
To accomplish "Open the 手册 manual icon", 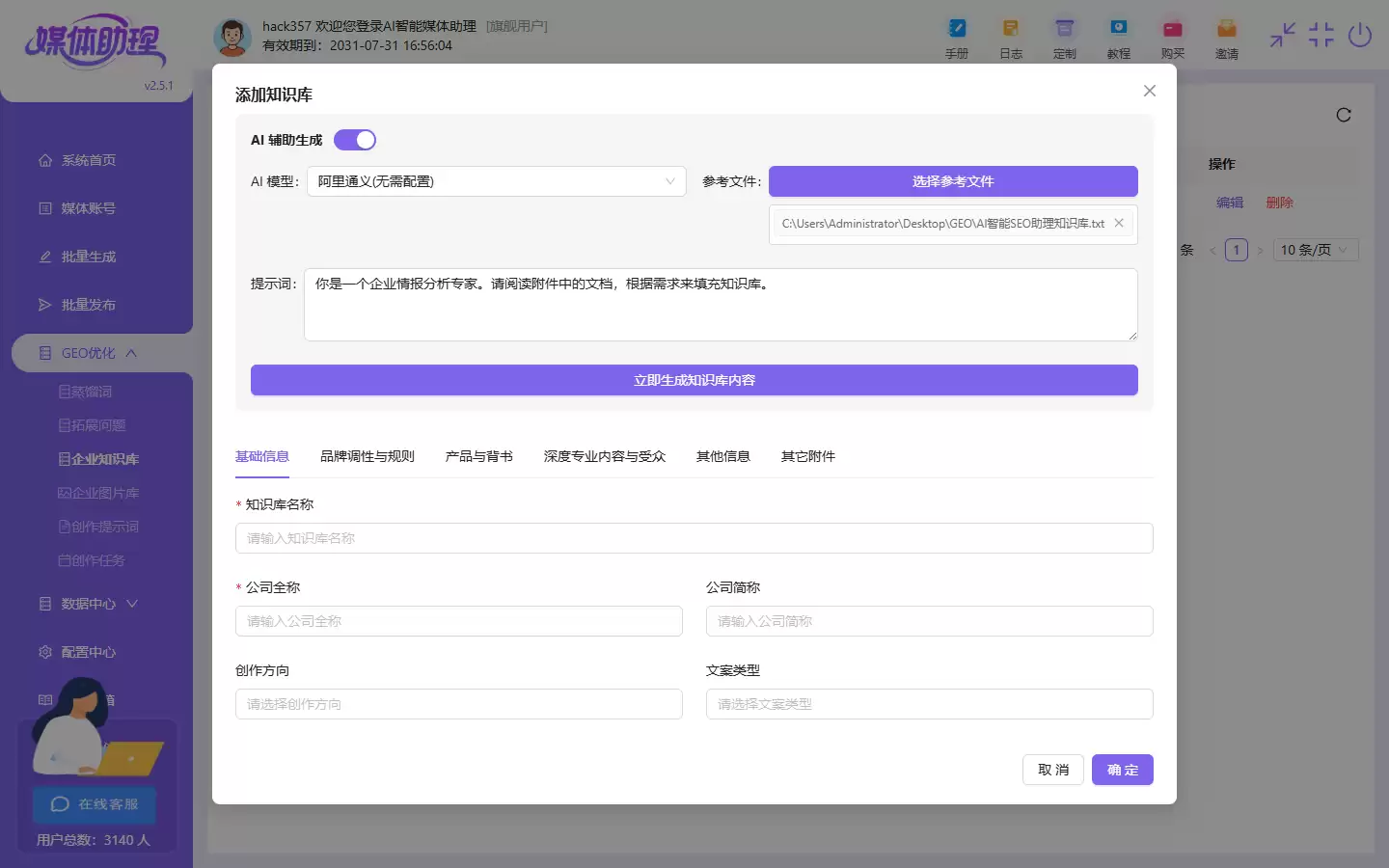I will tap(957, 38).
